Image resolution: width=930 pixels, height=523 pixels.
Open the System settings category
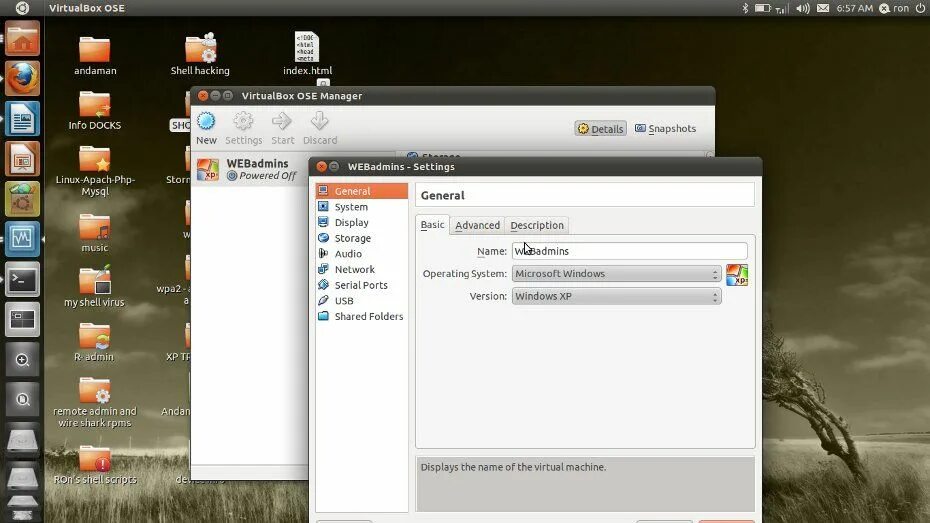361,207
